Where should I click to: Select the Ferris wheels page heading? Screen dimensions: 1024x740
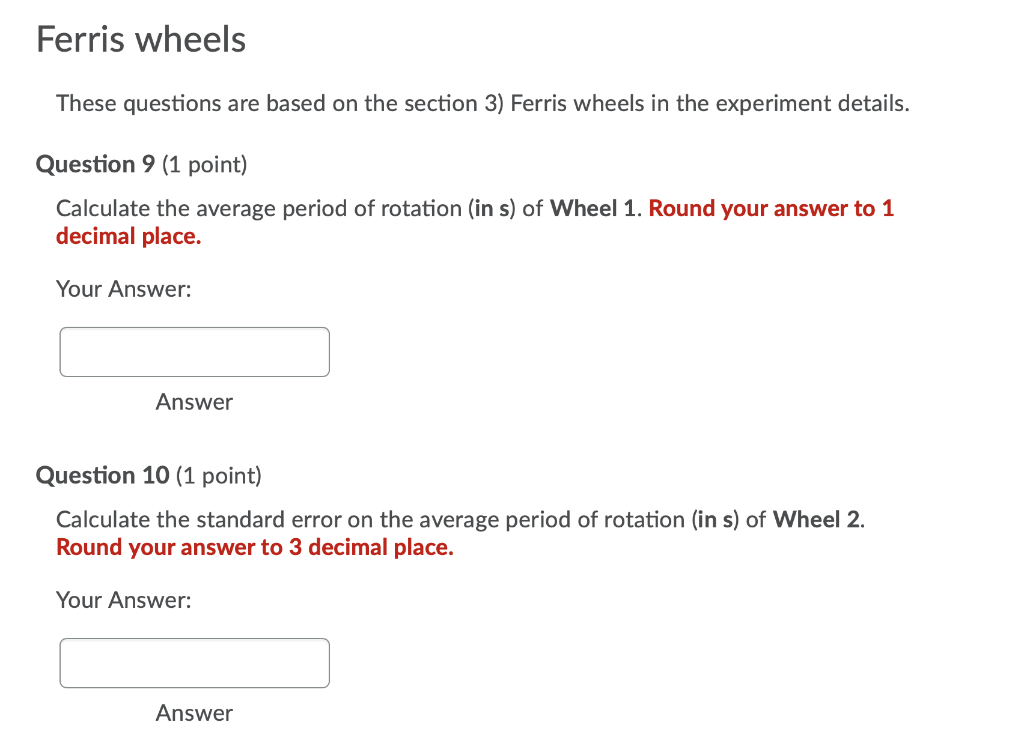click(140, 40)
